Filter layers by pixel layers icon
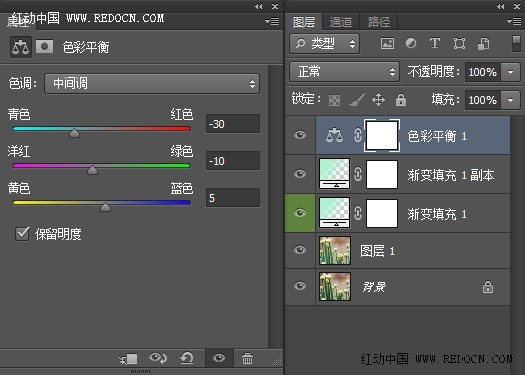This screenshot has height=375, width=525. click(x=387, y=44)
